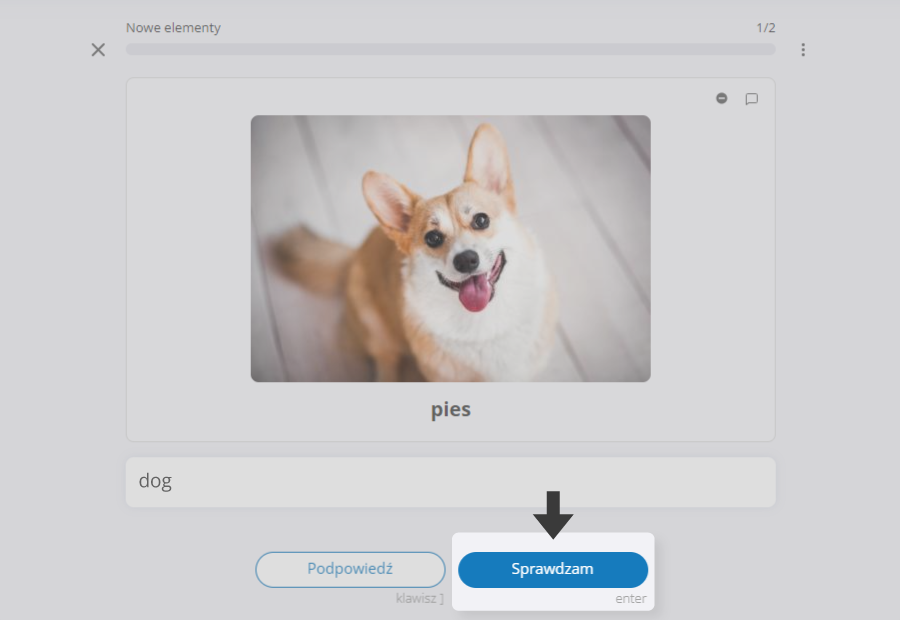900x620 pixels.
Task: Focus the answer field containing "dog"
Action: click(x=451, y=482)
